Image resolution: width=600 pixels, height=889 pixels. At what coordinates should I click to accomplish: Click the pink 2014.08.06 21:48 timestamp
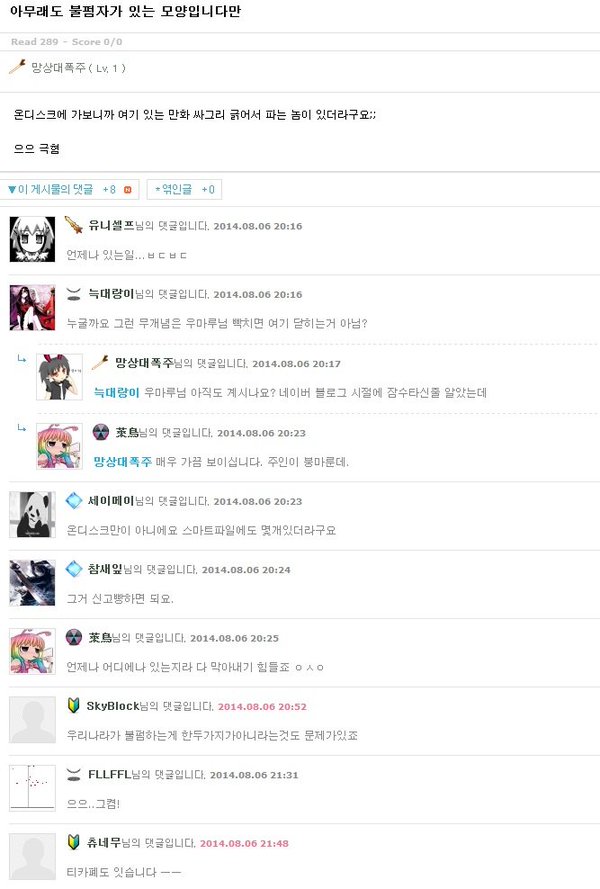(x=244, y=843)
